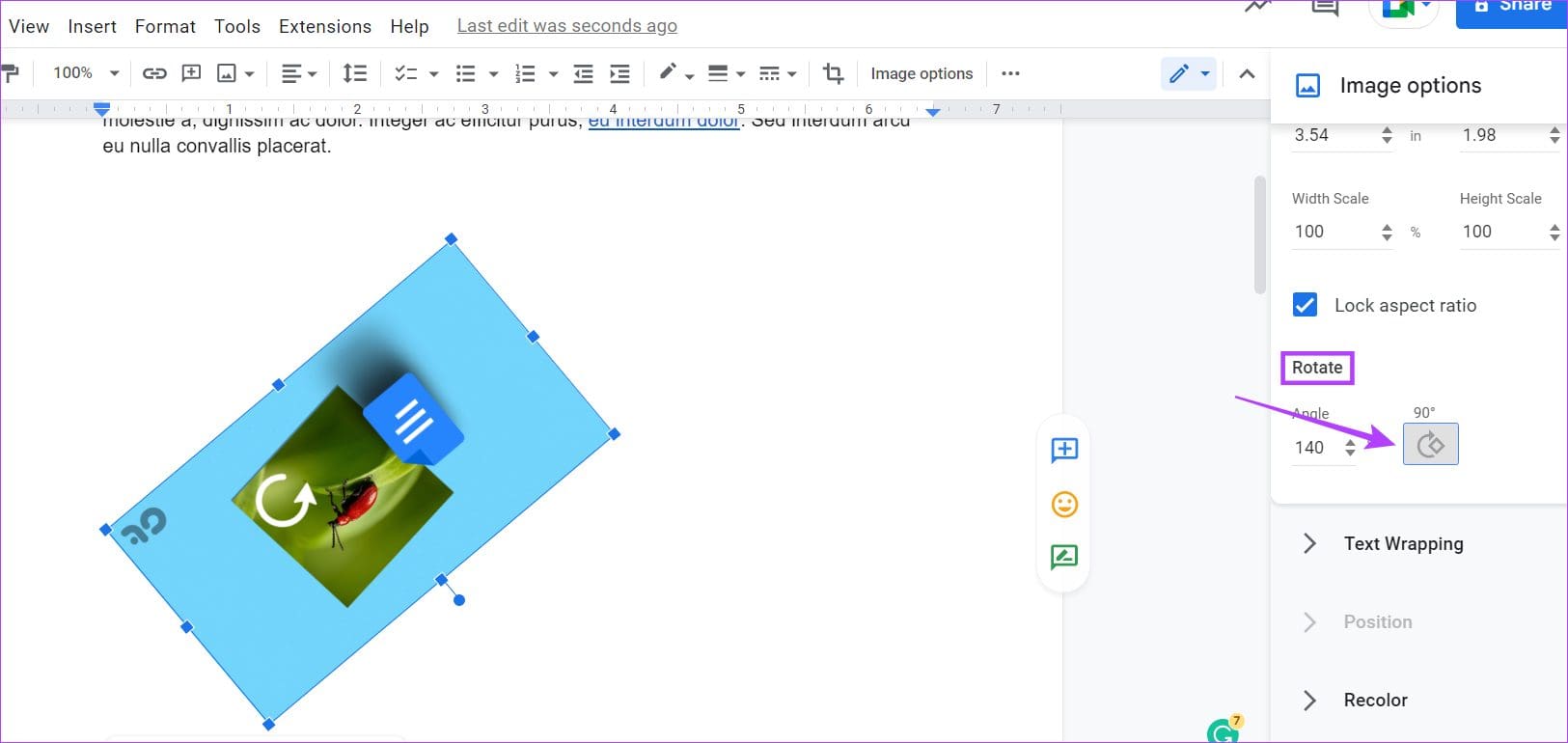Open the editing mode pencil dropdown
Image resolution: width=1568 pixels, height=743 pixels.
tap(1189, 73)
